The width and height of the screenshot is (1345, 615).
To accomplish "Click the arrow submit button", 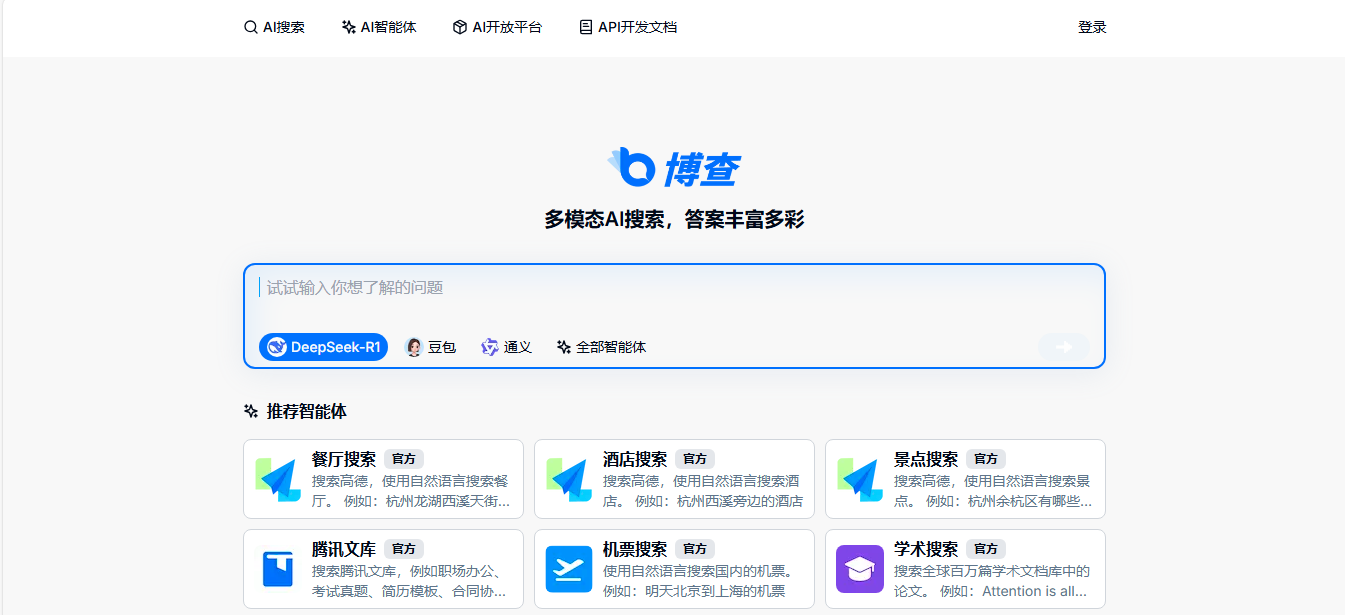I will pos(1064,347).
